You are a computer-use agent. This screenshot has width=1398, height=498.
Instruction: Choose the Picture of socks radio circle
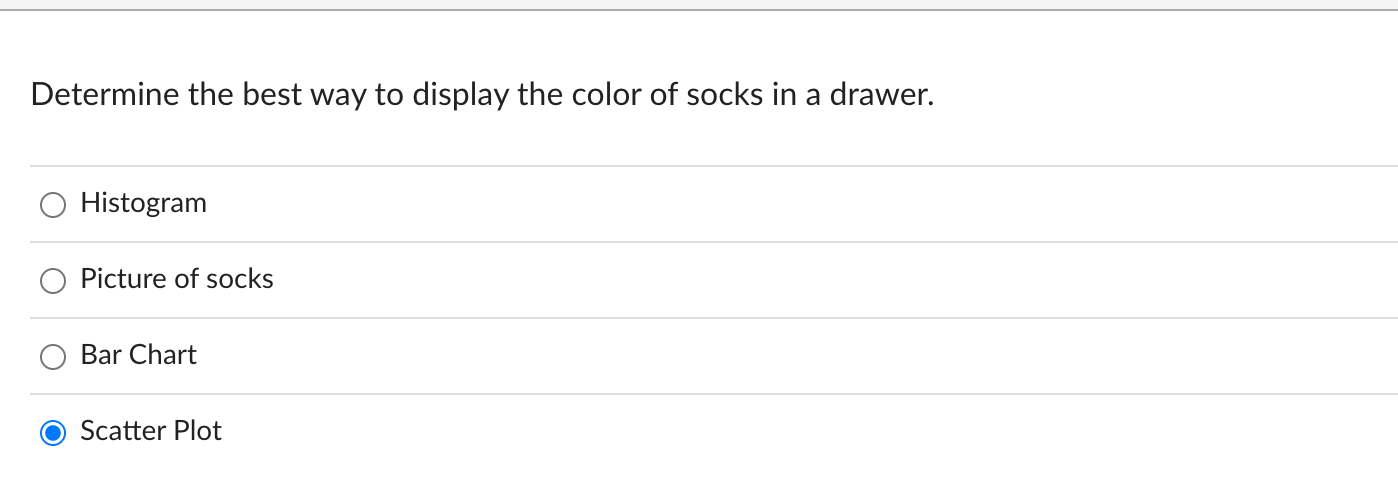(x=53, y=281)
